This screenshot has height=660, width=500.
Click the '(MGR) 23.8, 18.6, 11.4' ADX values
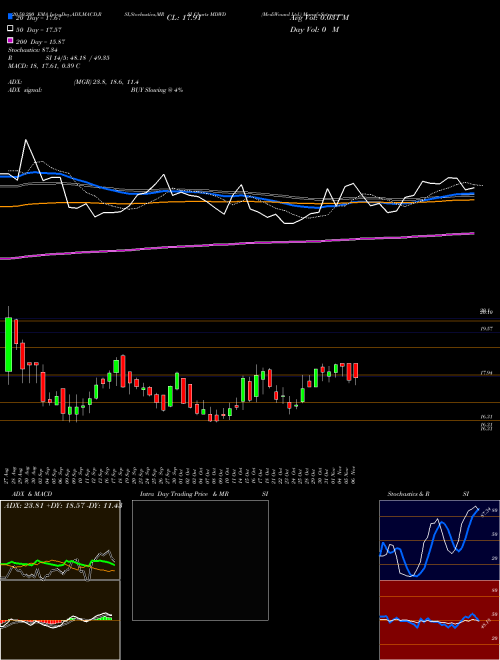point(106,82)
